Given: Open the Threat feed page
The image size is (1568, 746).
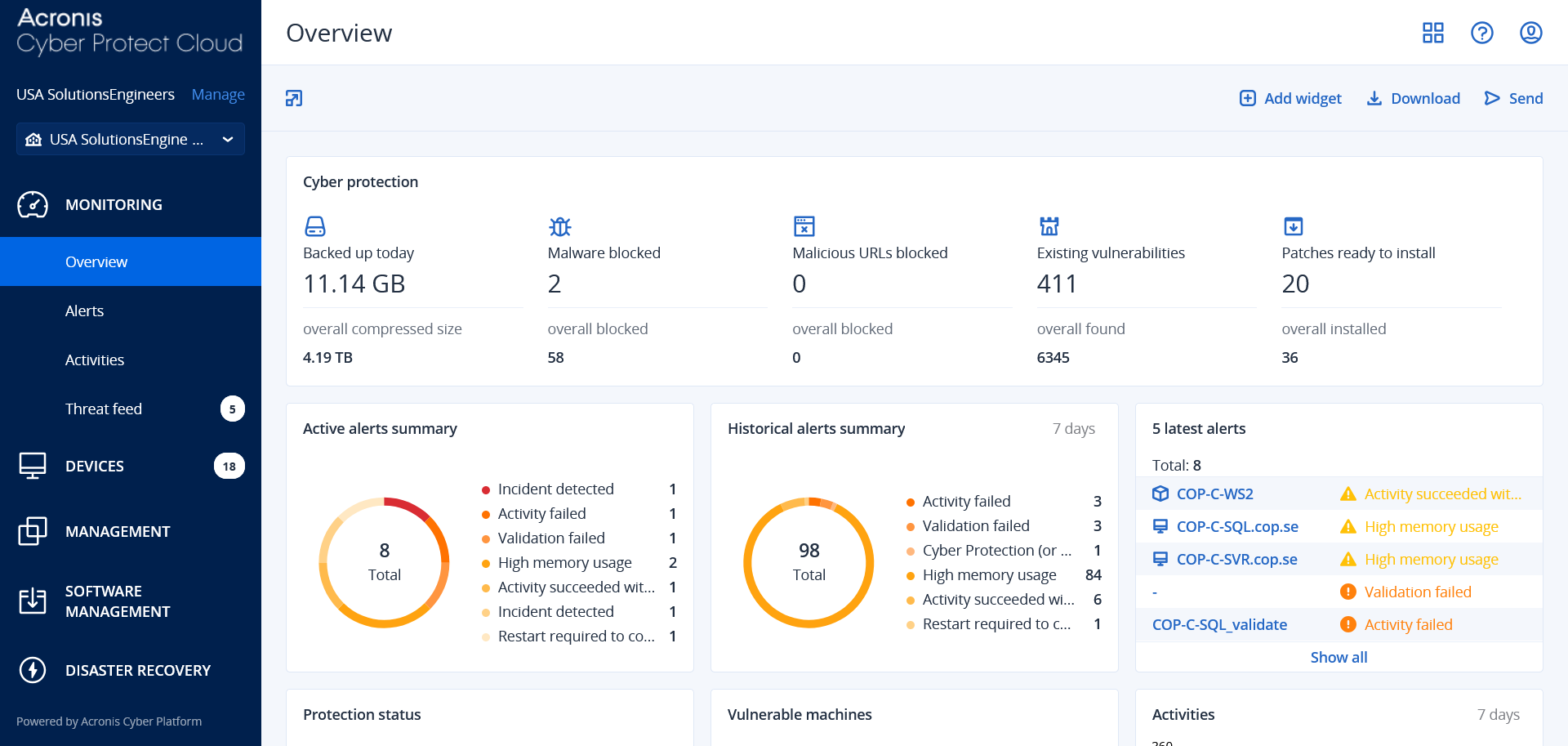Looking at the screenshot, I should pyautogui.click(x=104, y=409).
